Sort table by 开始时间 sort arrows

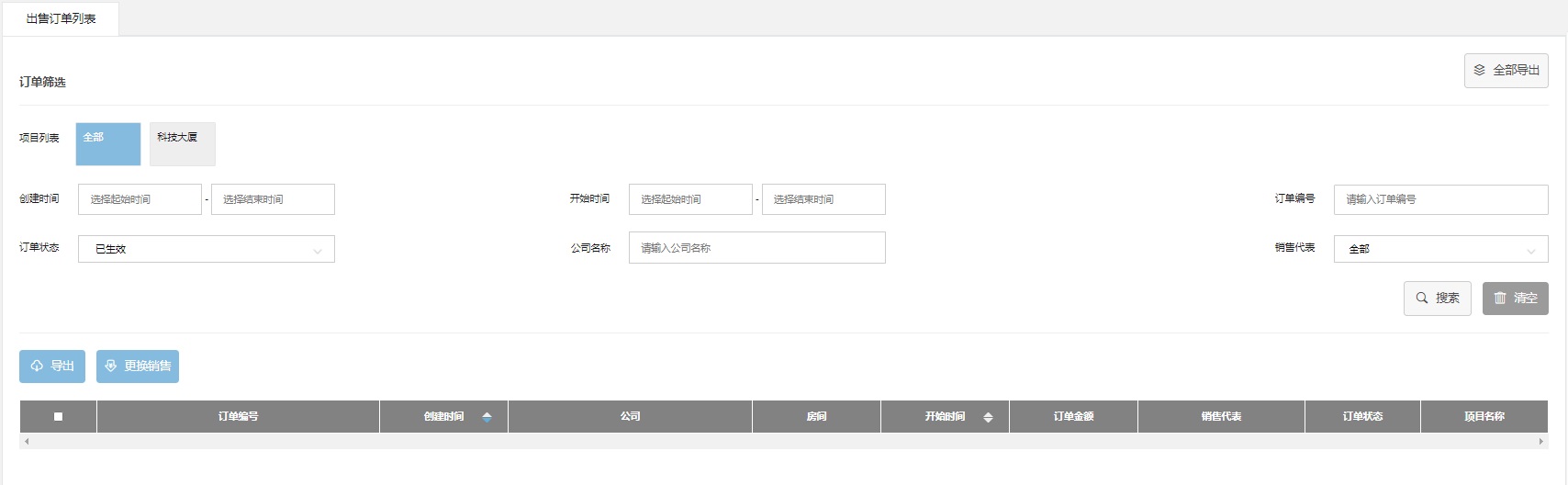click(x=988, y=417)
